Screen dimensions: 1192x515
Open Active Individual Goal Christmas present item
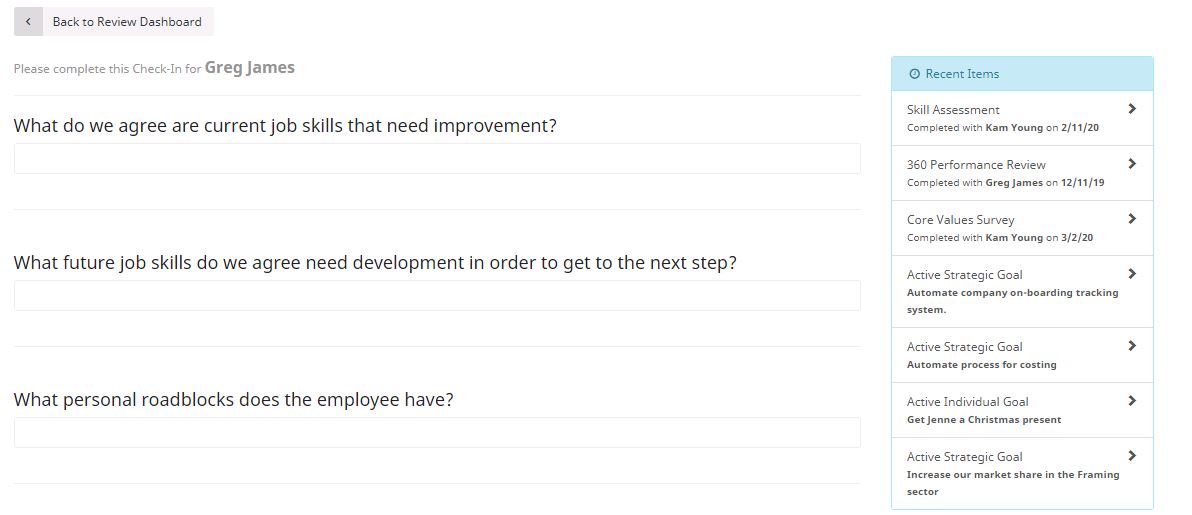(1022, 409)
